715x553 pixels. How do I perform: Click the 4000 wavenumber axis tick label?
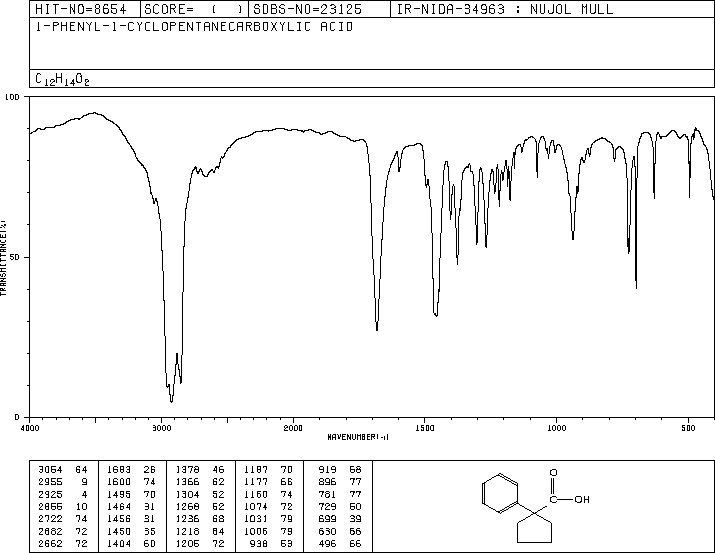(x=30, y=428)
